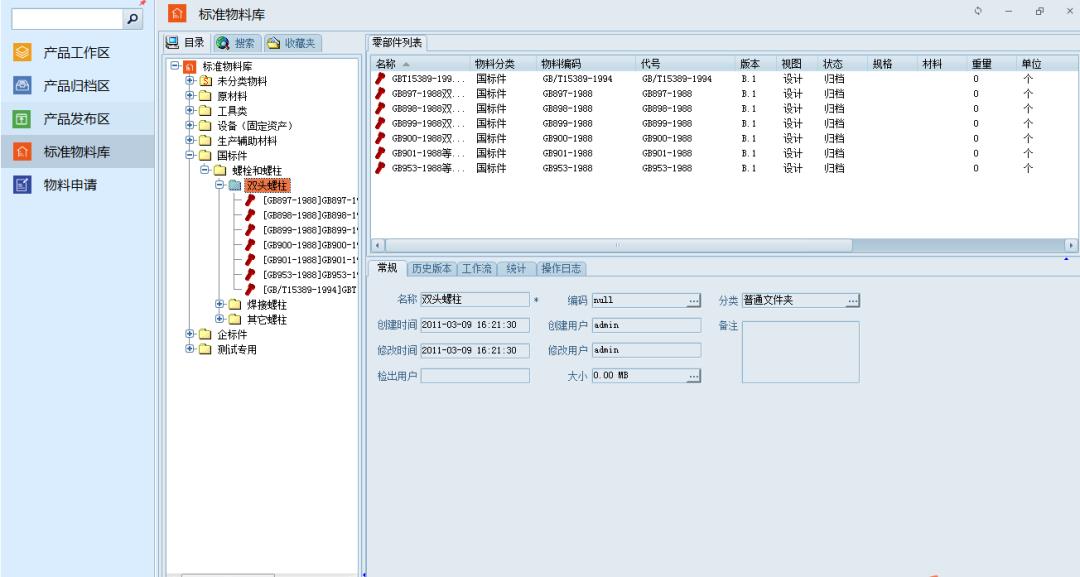The image size is (1080, 577).
Task: Click the 状态 column header
Action: click(x=842, y=64)
